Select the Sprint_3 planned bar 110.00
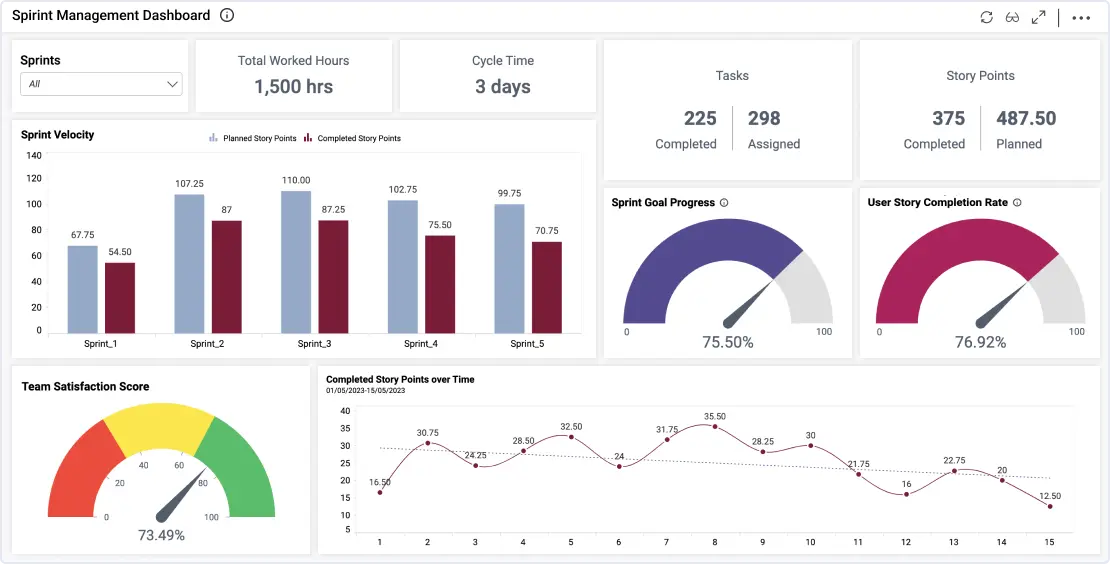 [296, 262]
